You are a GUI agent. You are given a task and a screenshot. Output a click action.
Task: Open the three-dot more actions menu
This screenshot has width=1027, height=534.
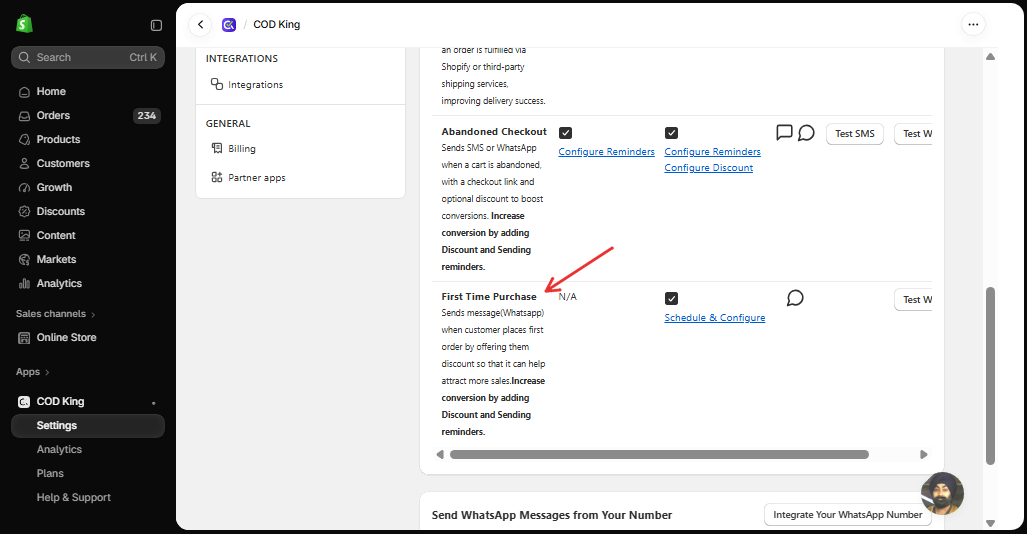click(973, 24)
